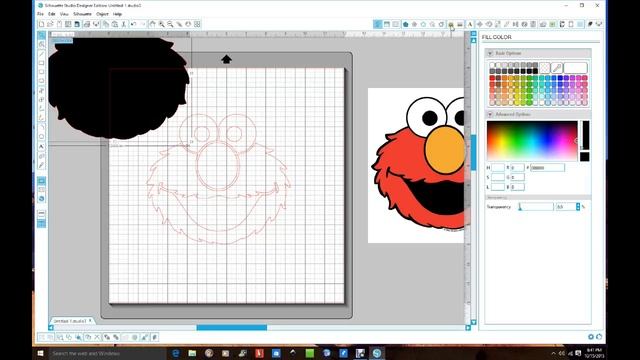Click the vertical scrollbar thumb
Screen dimensions: 640x360
tap(473, 153)
